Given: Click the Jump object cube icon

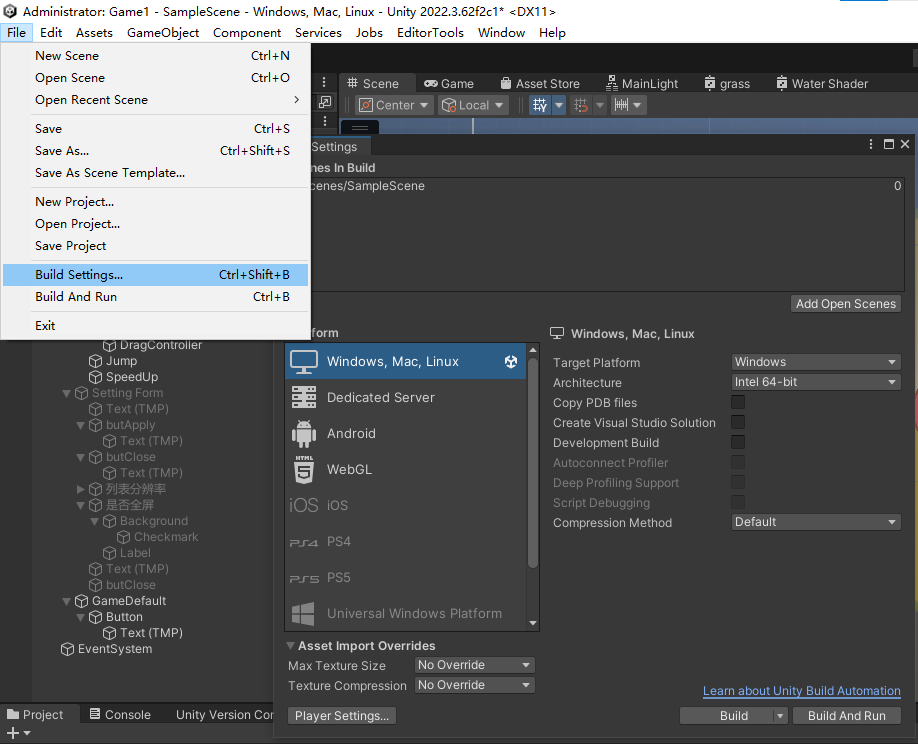Looking at the screenshot, I should 95,361.
